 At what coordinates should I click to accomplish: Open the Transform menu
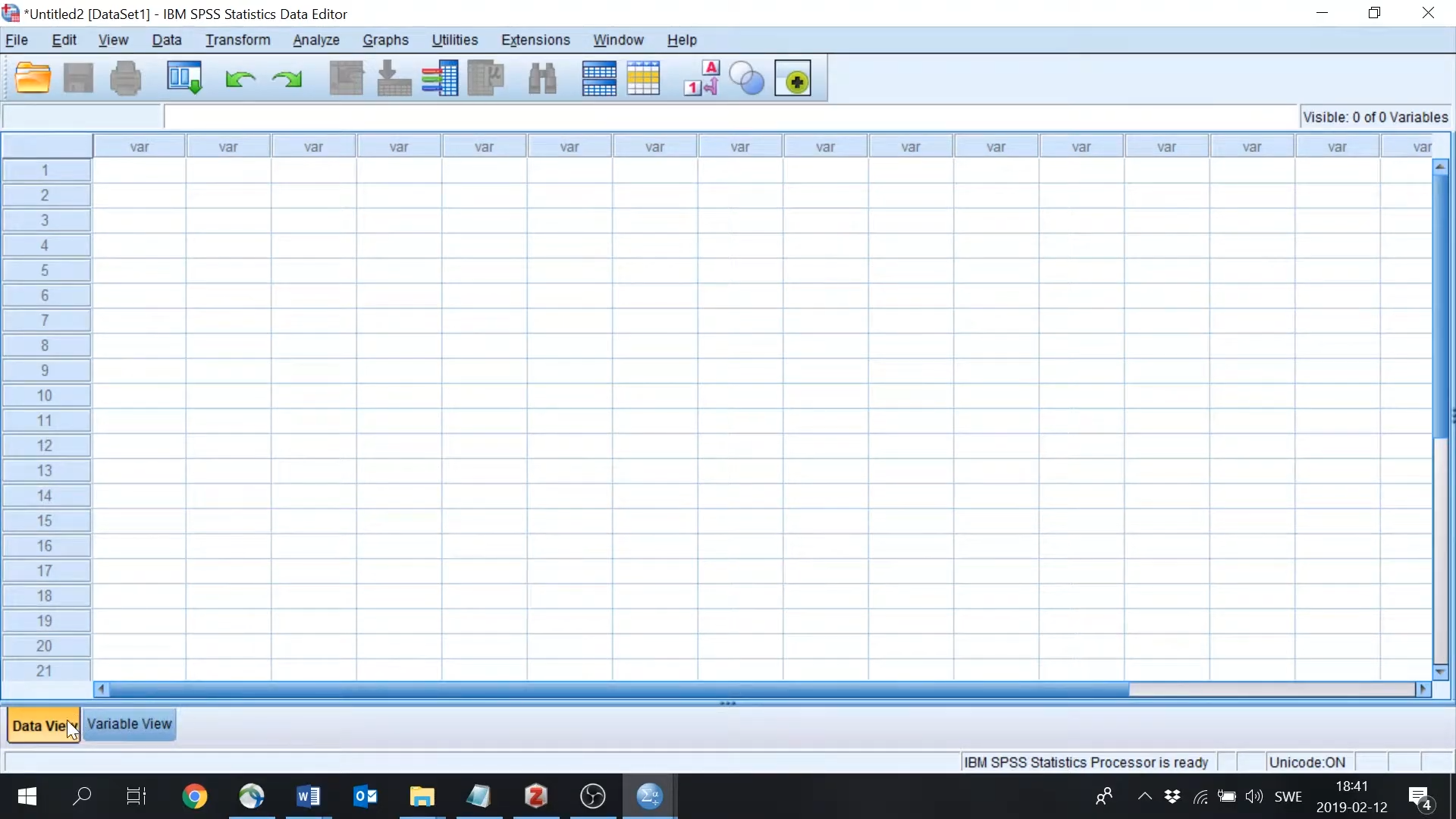pos(237,40)
